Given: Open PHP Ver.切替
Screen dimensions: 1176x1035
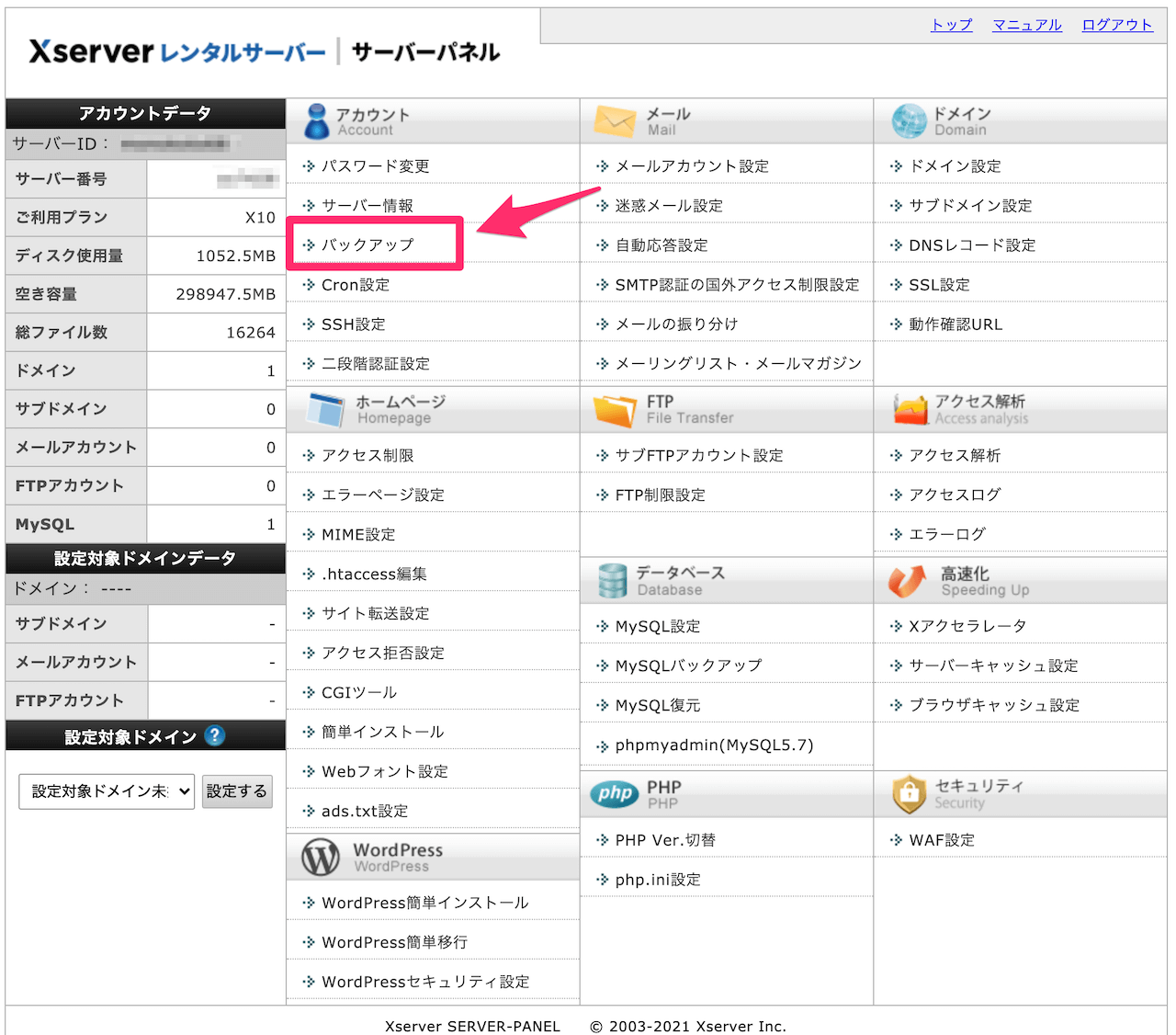Looking at the screenshot, I should tap(665, 841).
